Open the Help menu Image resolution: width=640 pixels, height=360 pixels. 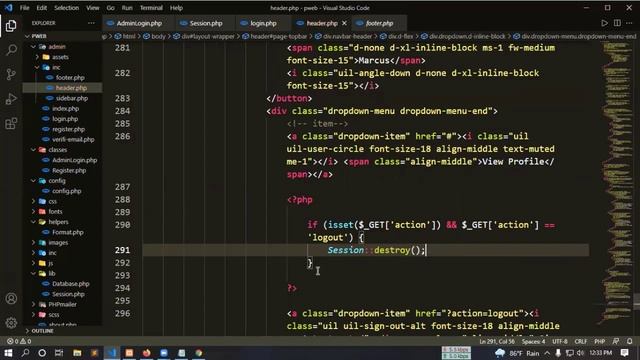[x=176, y=8]
